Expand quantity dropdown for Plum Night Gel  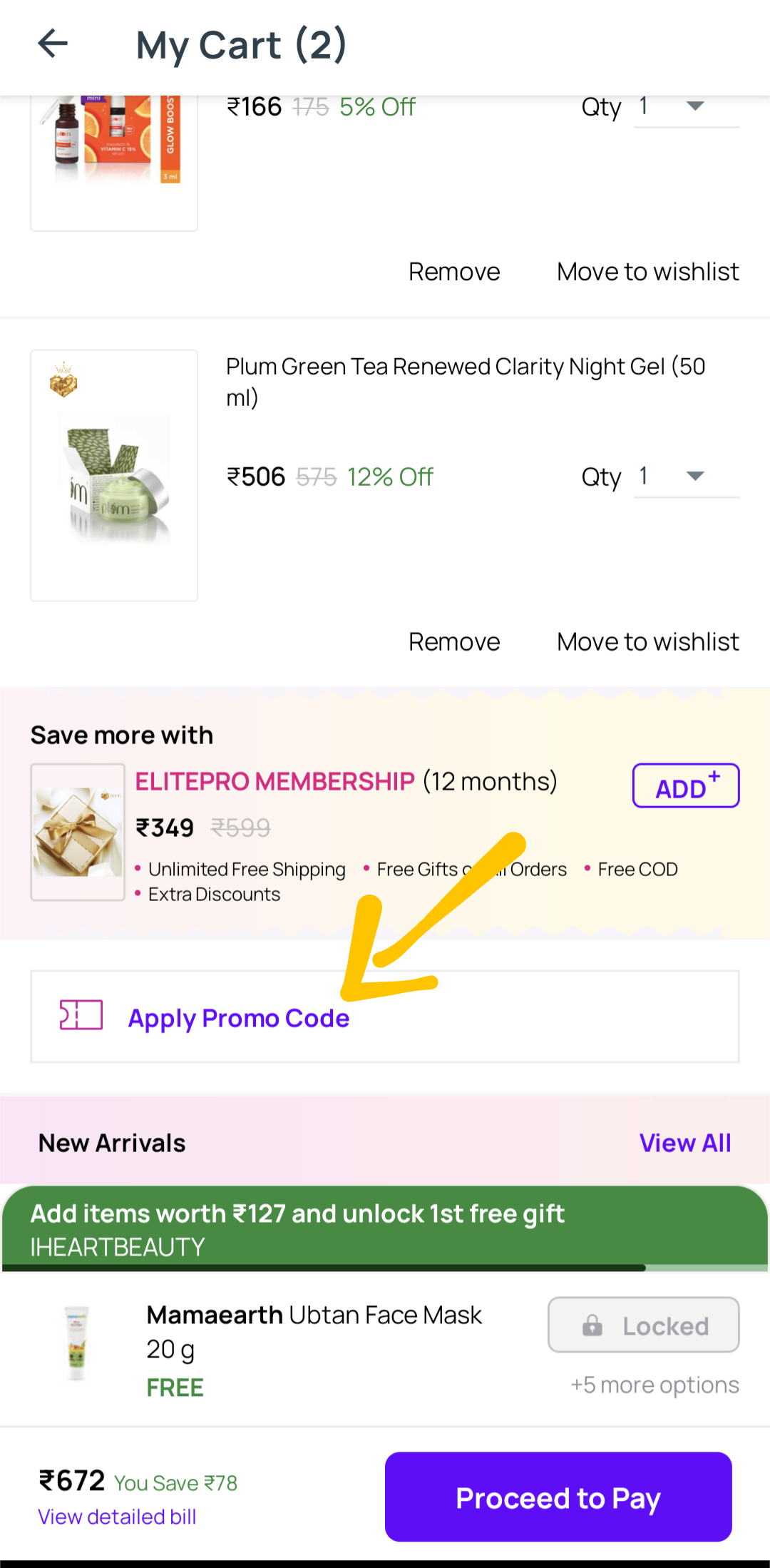686,477
